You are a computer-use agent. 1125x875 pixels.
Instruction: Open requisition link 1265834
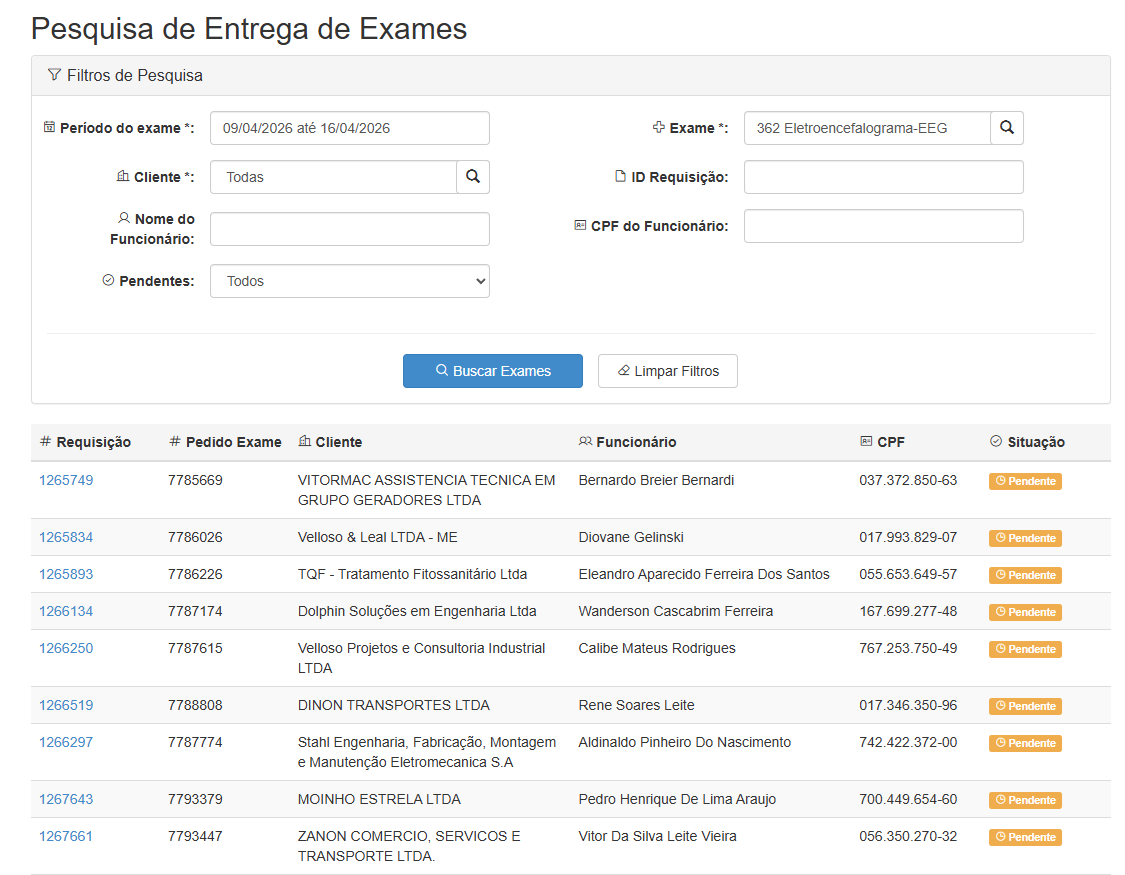pos(66,537)
